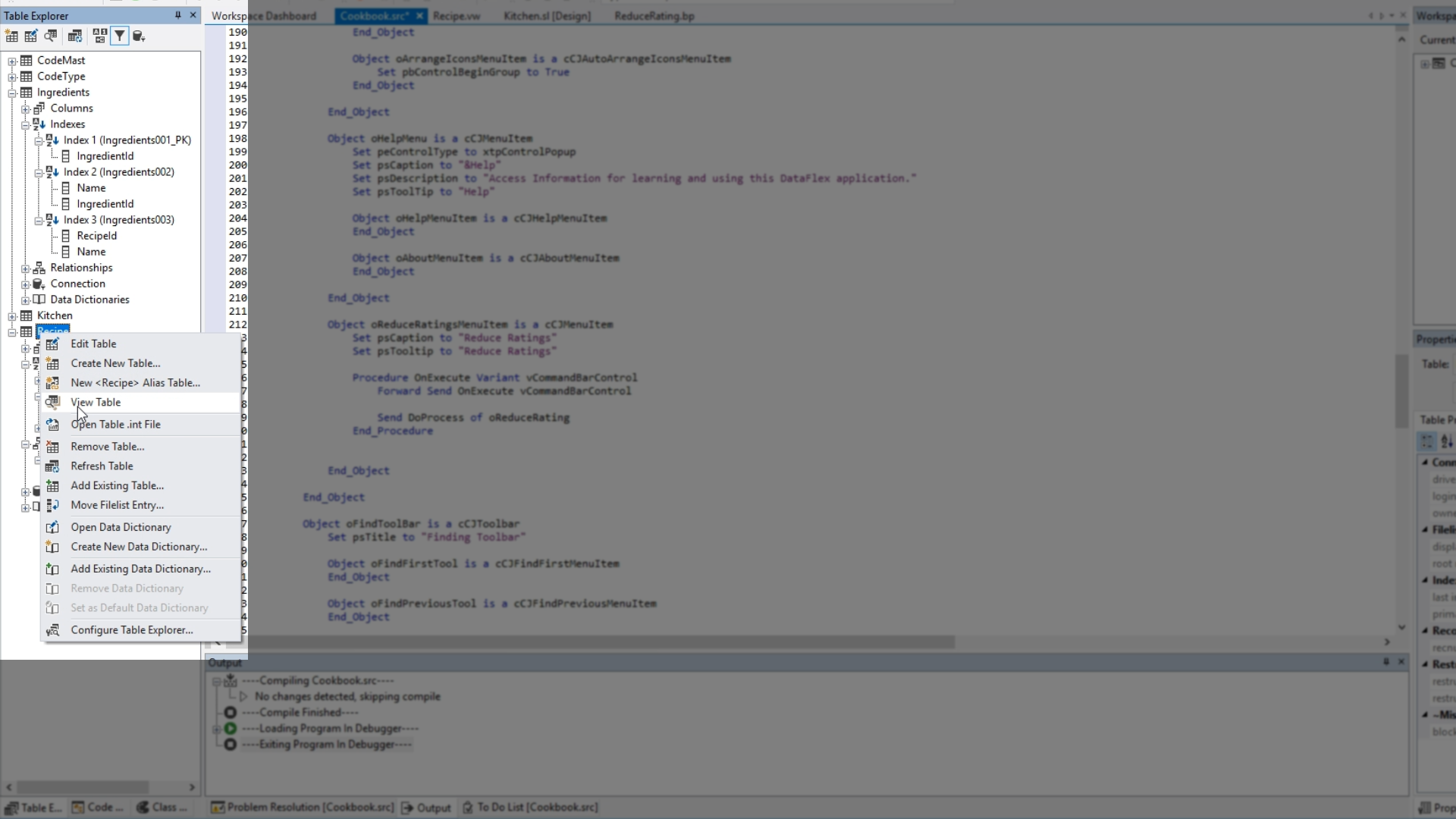Click the Edit Table pencil toolbar icon
This screenshot has width=1456, height=819.
click(31, 36)
